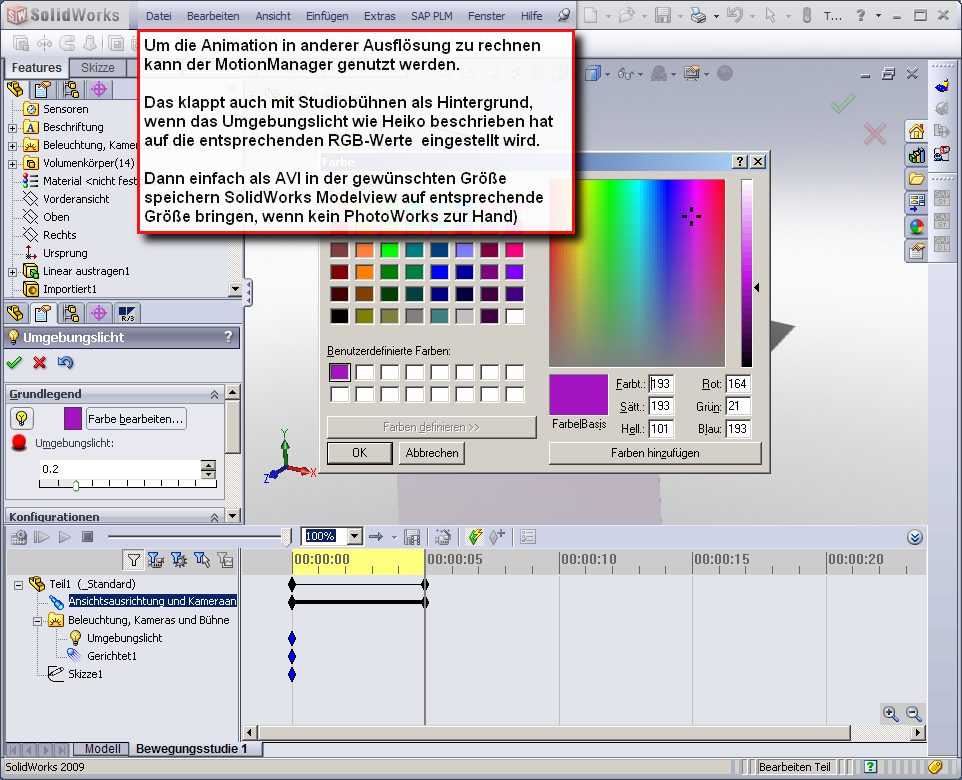Open the playback mode arrow dropdown
The height and width of the screenshot is (780, 962).
click(x=394, y=538)
